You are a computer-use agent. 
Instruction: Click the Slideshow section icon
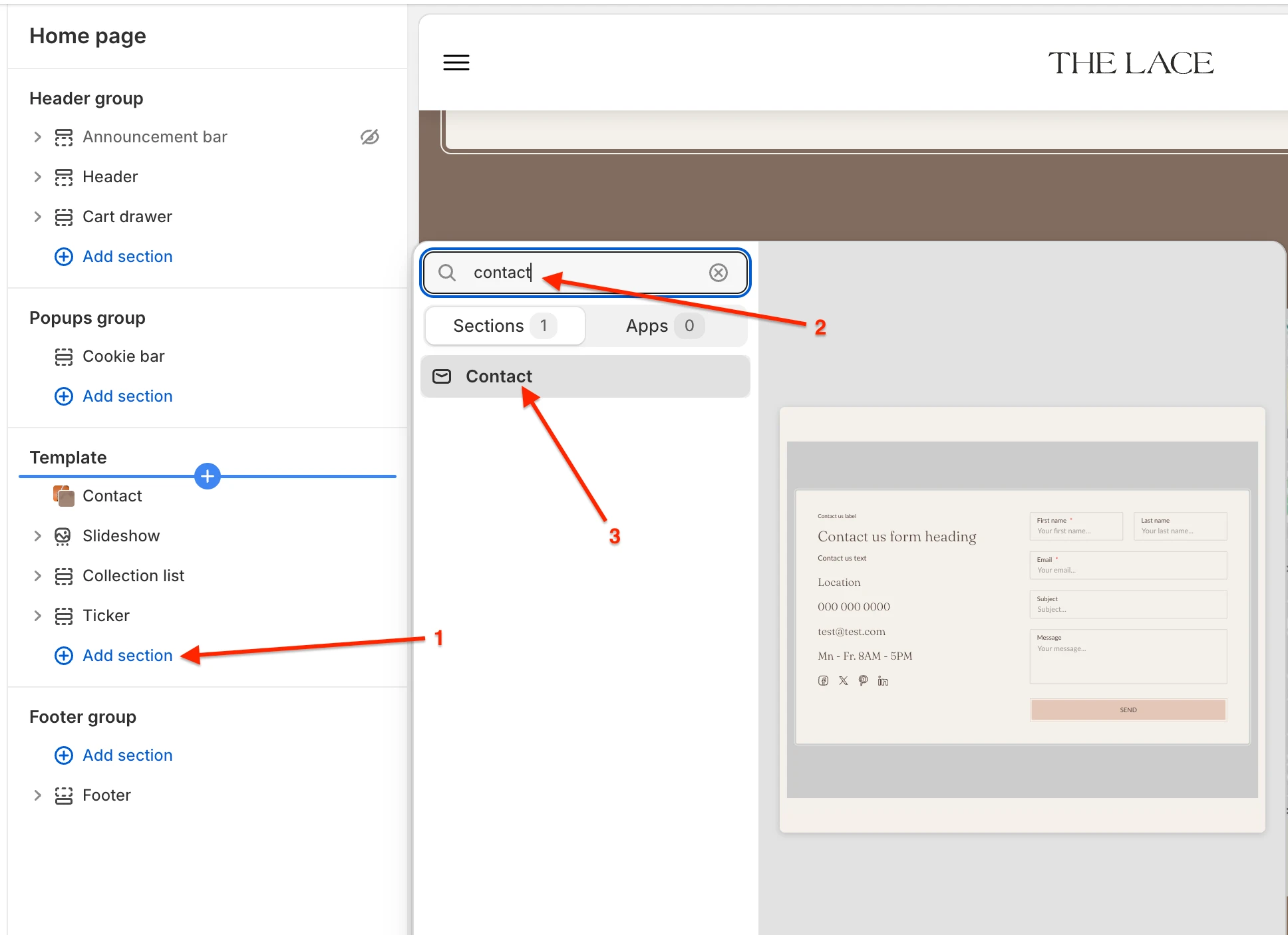coord(63,536)
